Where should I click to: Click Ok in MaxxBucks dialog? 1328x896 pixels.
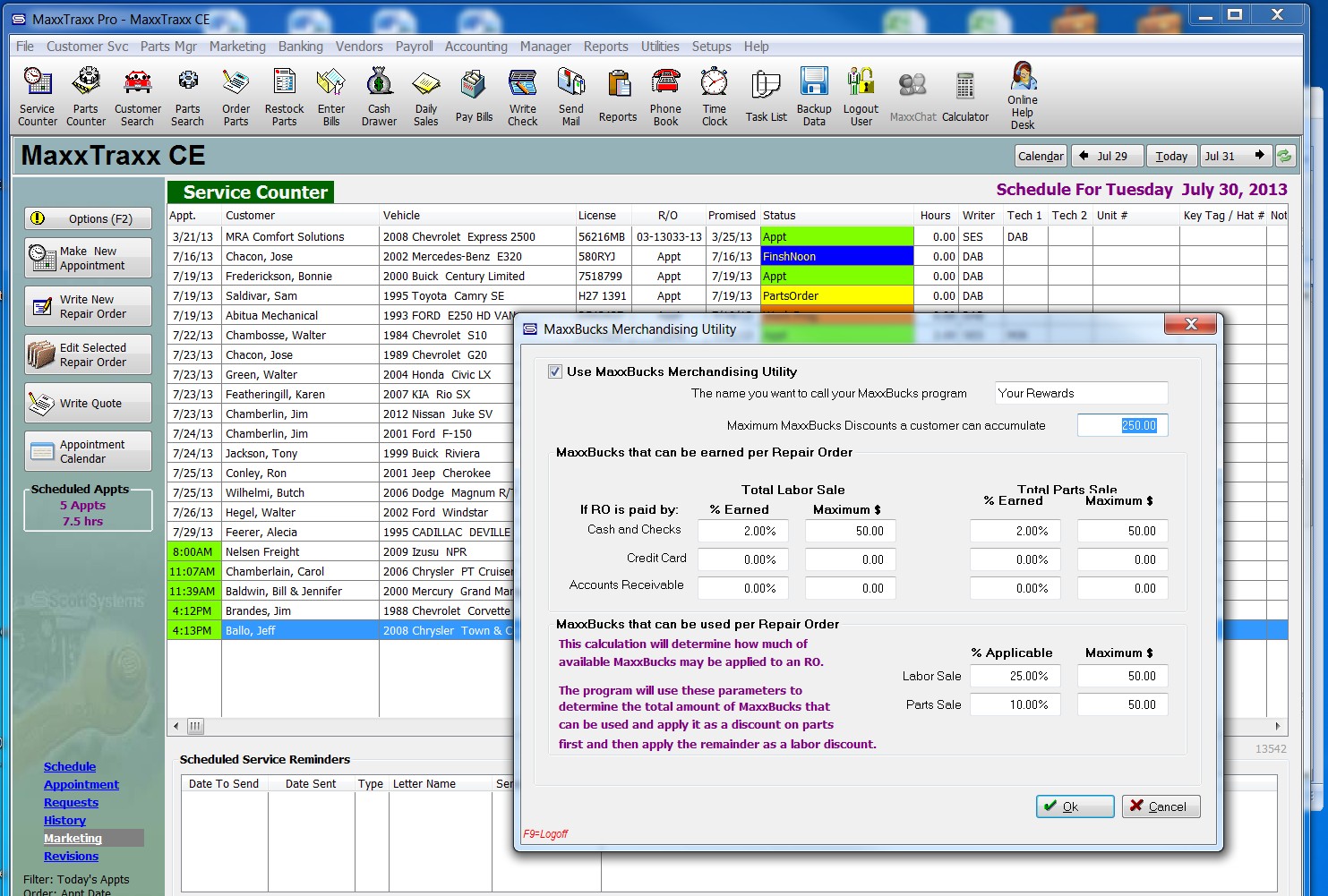(x=1075, y=806)
